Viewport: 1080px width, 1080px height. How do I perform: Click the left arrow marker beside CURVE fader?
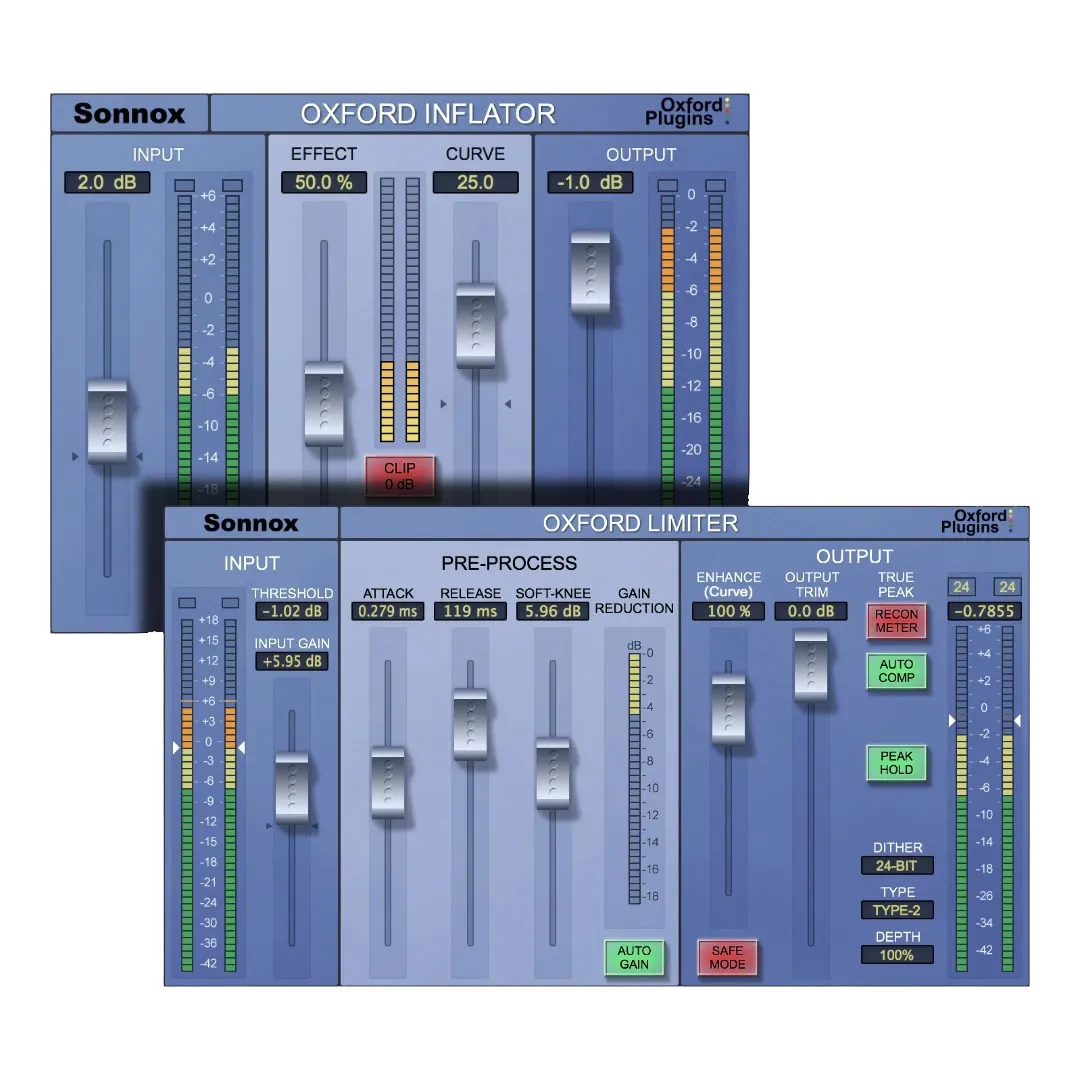point(444,404)
